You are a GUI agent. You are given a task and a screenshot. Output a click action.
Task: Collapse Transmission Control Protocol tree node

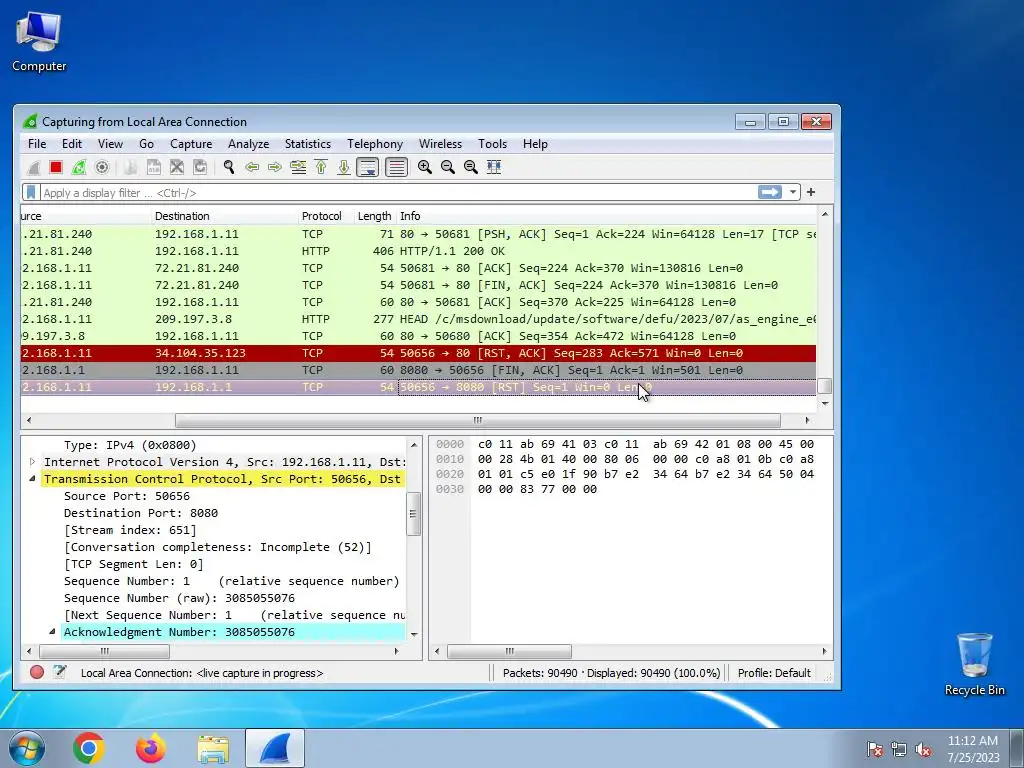(x=32, y=479)
